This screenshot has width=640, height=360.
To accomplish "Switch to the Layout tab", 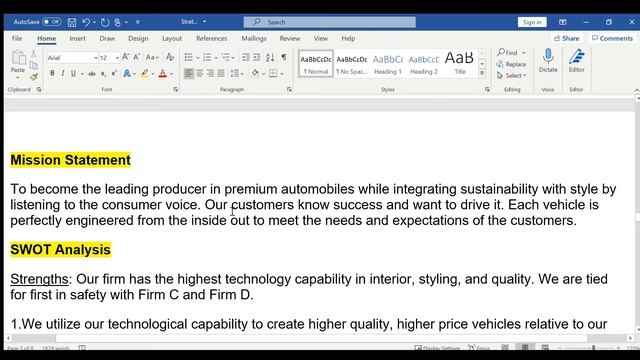I will click(172, 38).
